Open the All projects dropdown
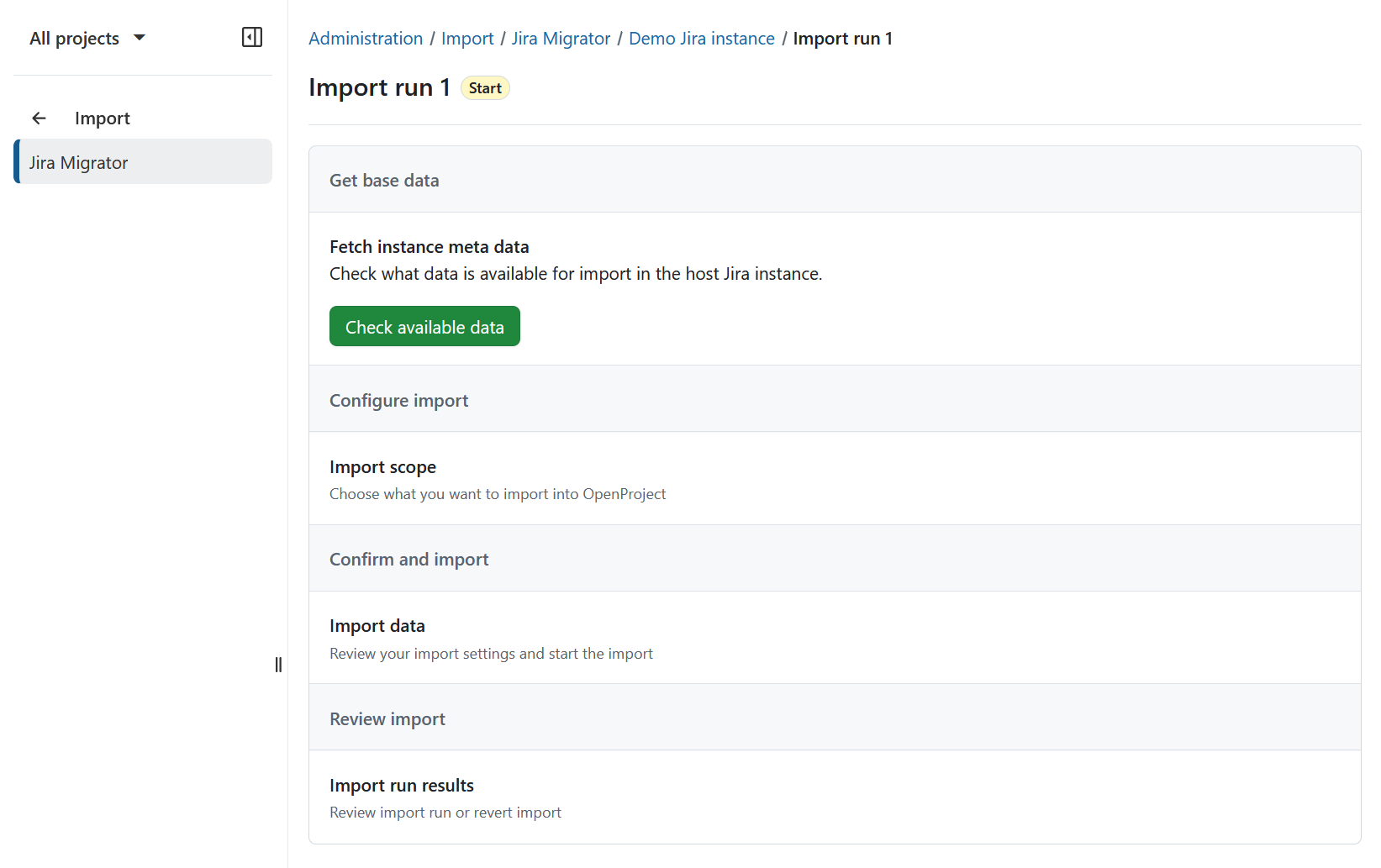 (x=87, y=39)
